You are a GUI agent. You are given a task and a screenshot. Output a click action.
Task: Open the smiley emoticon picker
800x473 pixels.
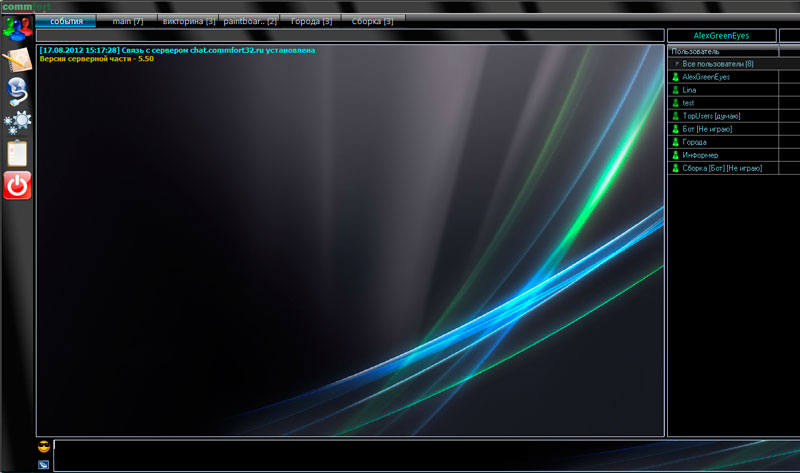44,446
